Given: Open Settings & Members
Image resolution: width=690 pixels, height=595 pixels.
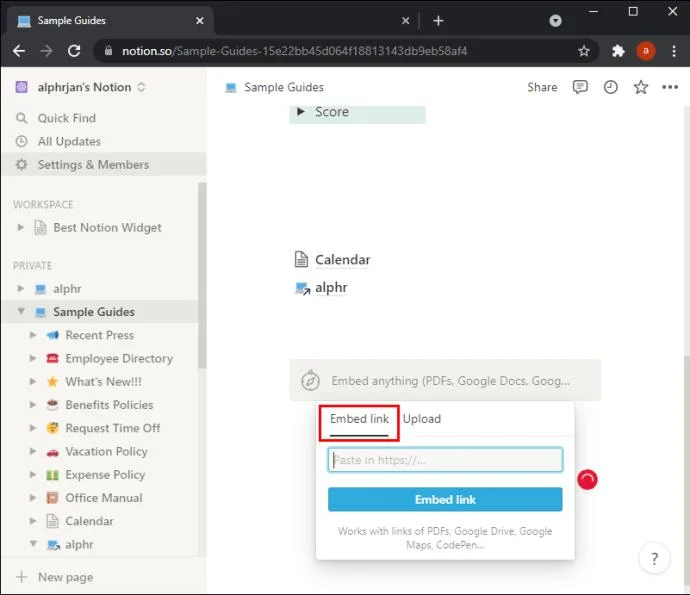Looking at the screenshot, I should 103,165.
